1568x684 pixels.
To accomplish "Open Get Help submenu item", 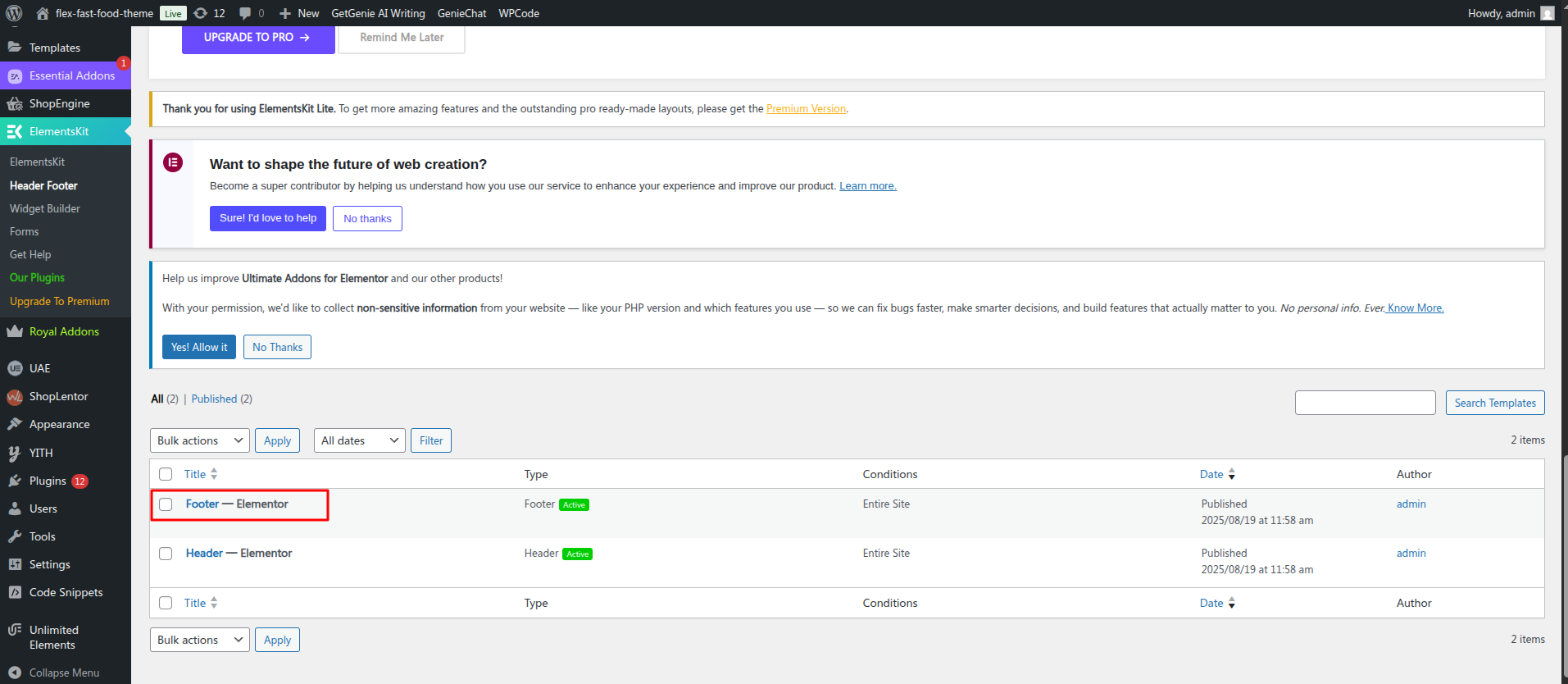I will [x=30, y=254].
